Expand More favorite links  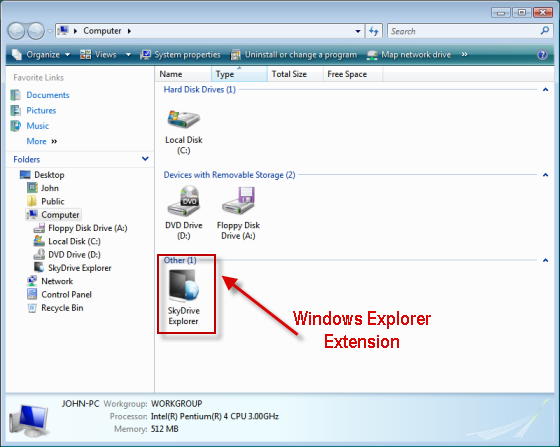click(41, 141)
